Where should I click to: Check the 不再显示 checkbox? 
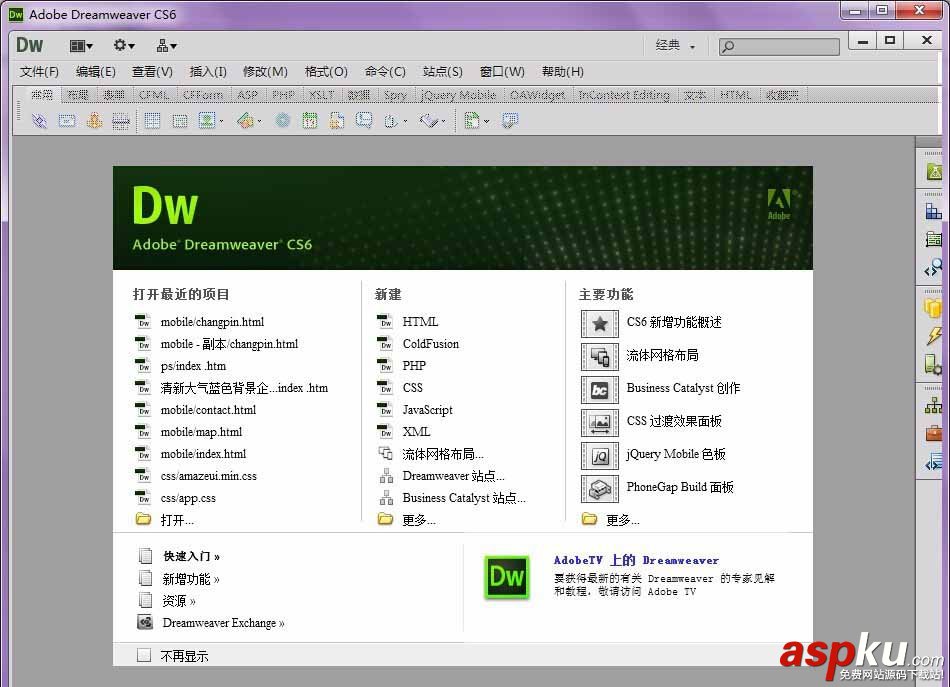[x=144, y=655]
